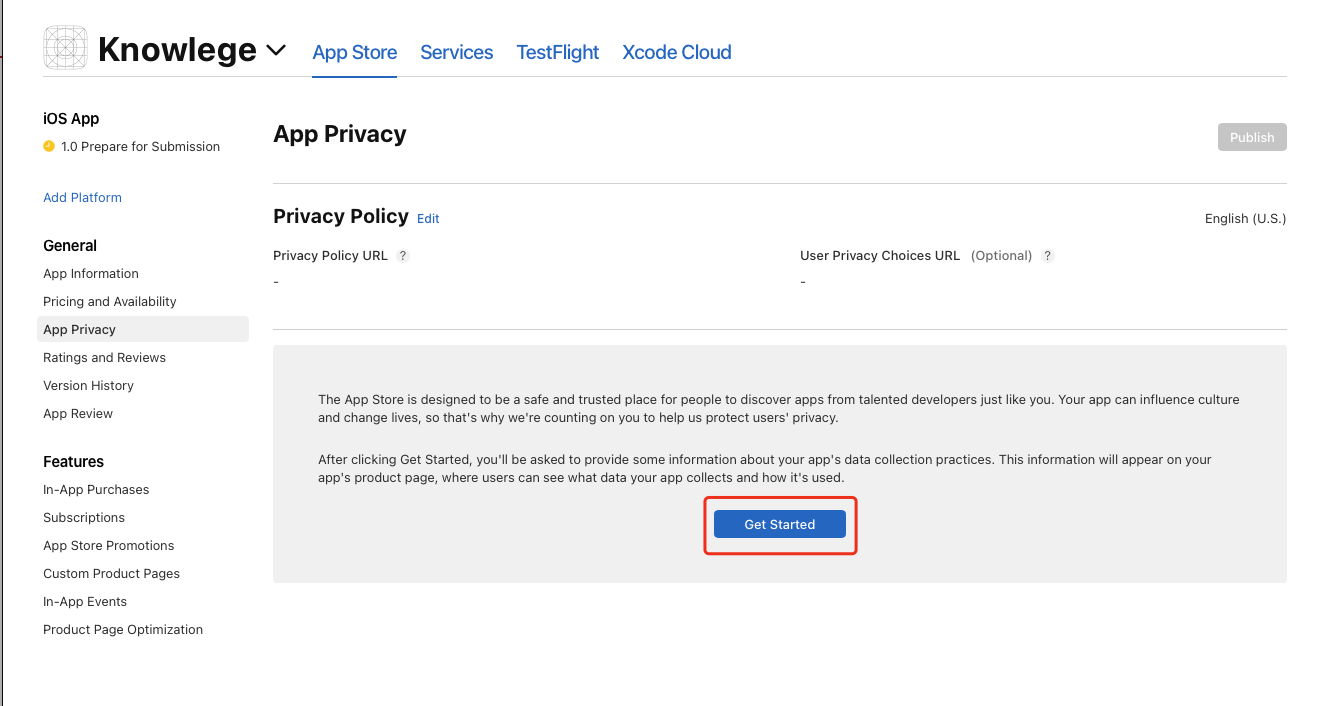Click the yellow status dot for version 1.0
This screenshot has height=706, width=1320.
point(49,146)
